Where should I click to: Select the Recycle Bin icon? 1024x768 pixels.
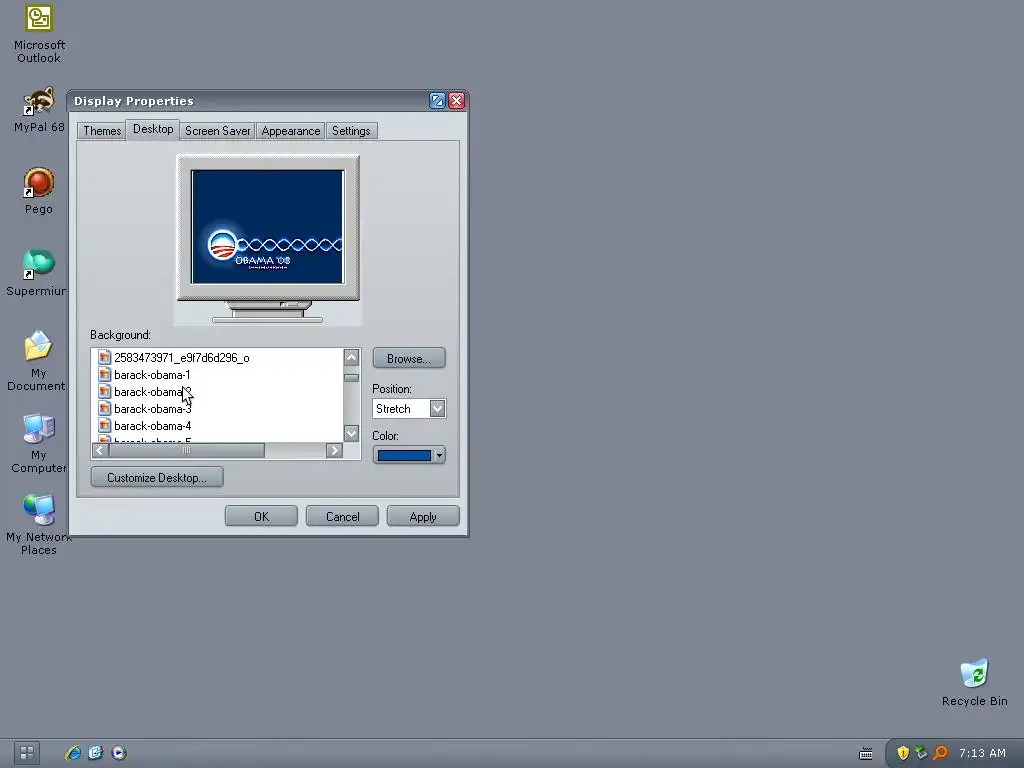point(974,682)
